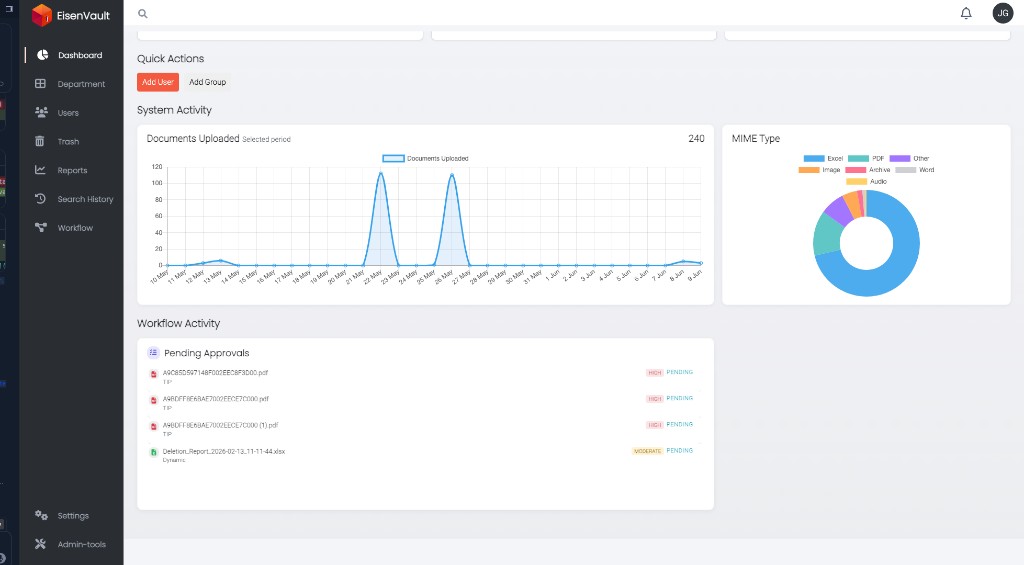Open A9C85D597148F002EEC8F3D00.pdf approval

216,372
